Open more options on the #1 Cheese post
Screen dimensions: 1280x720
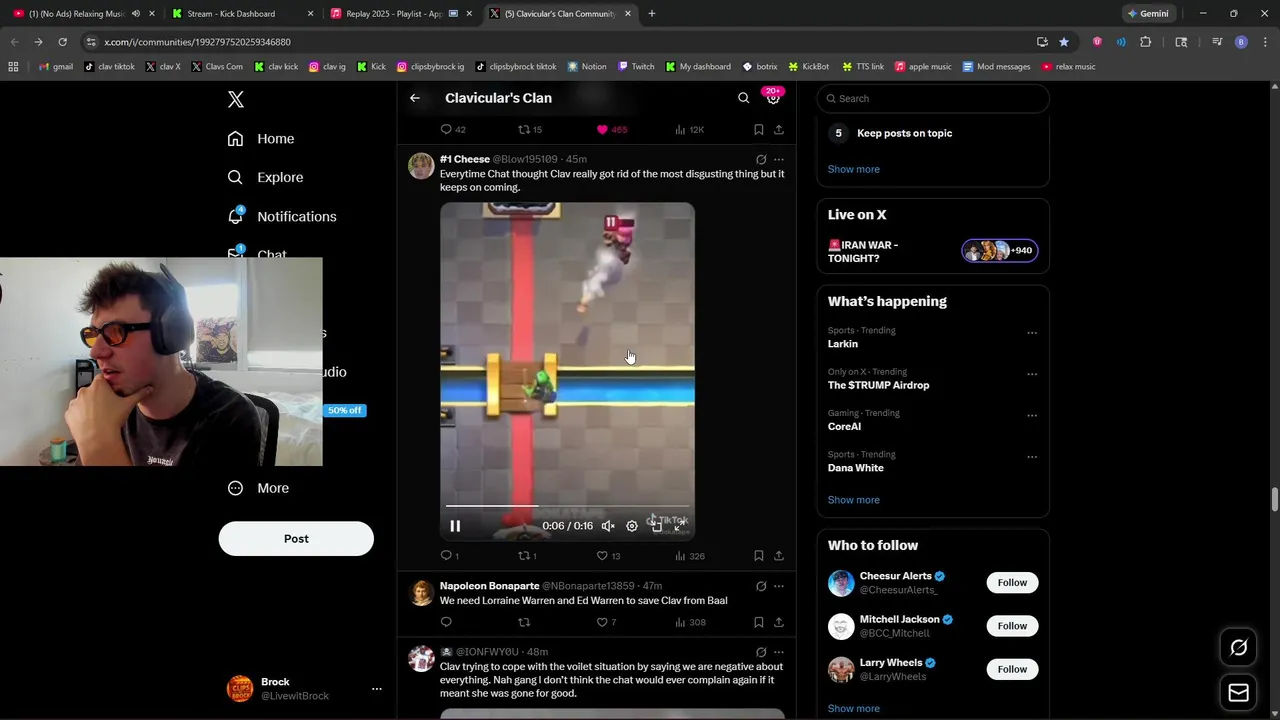pos(779,159)
